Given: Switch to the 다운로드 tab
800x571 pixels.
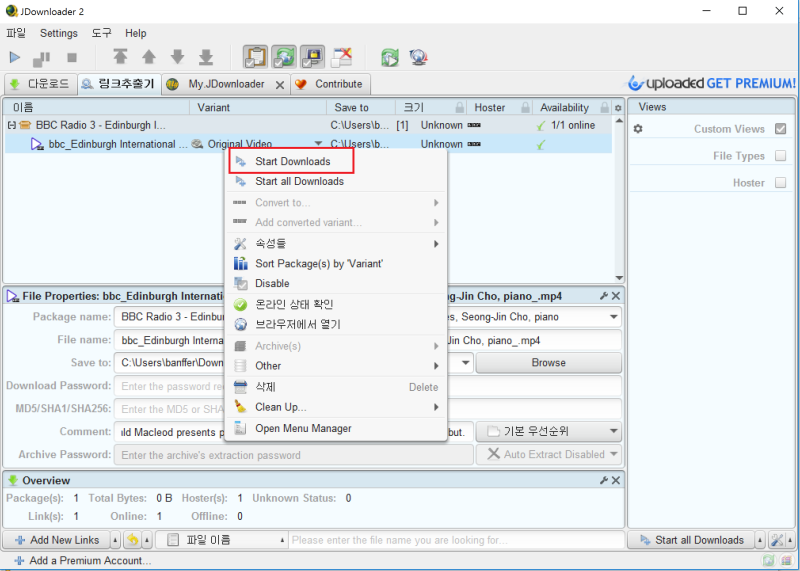Looking at the screenshot, I should (40, 84).
